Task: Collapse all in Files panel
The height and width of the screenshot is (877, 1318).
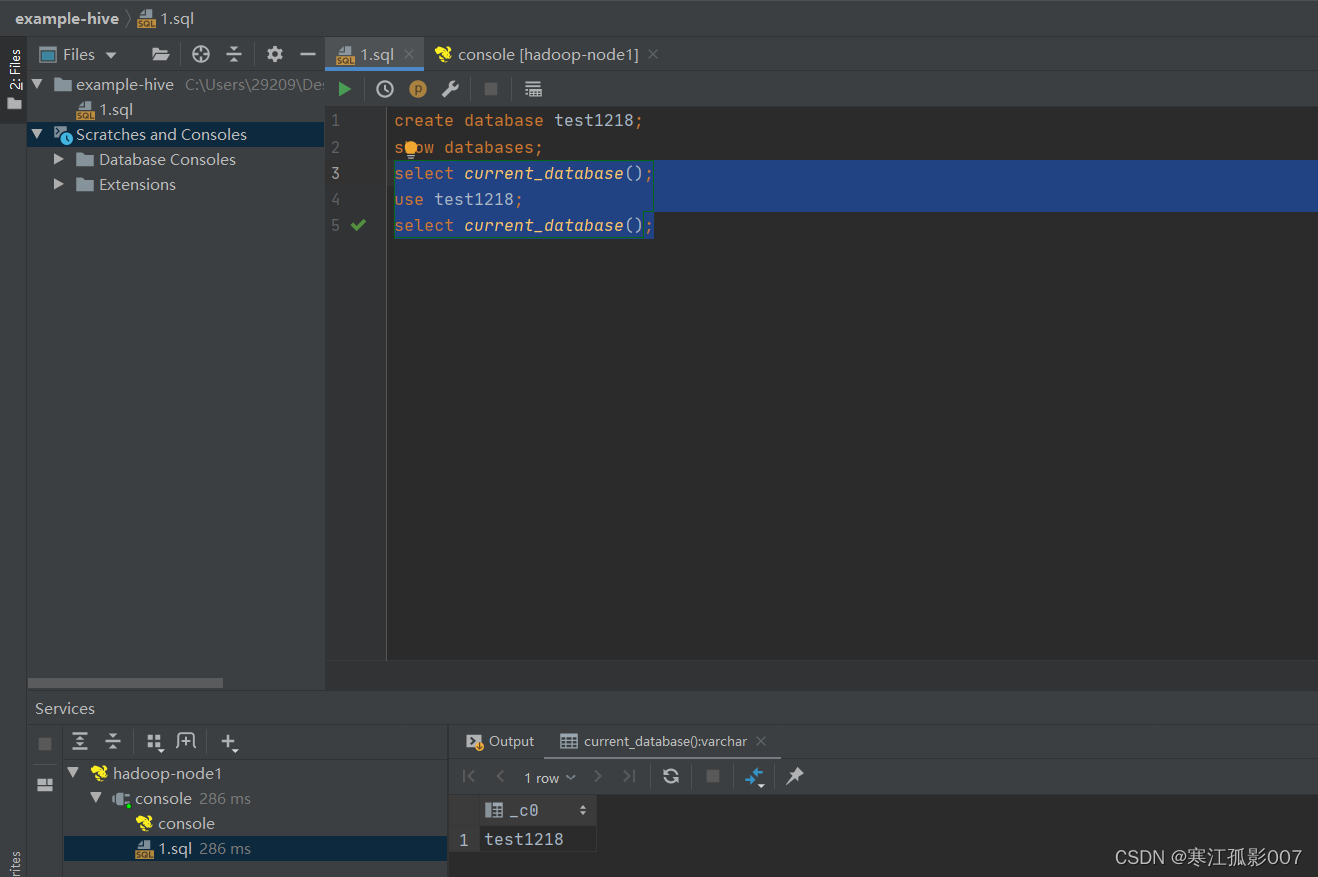Action: [234, 54]
